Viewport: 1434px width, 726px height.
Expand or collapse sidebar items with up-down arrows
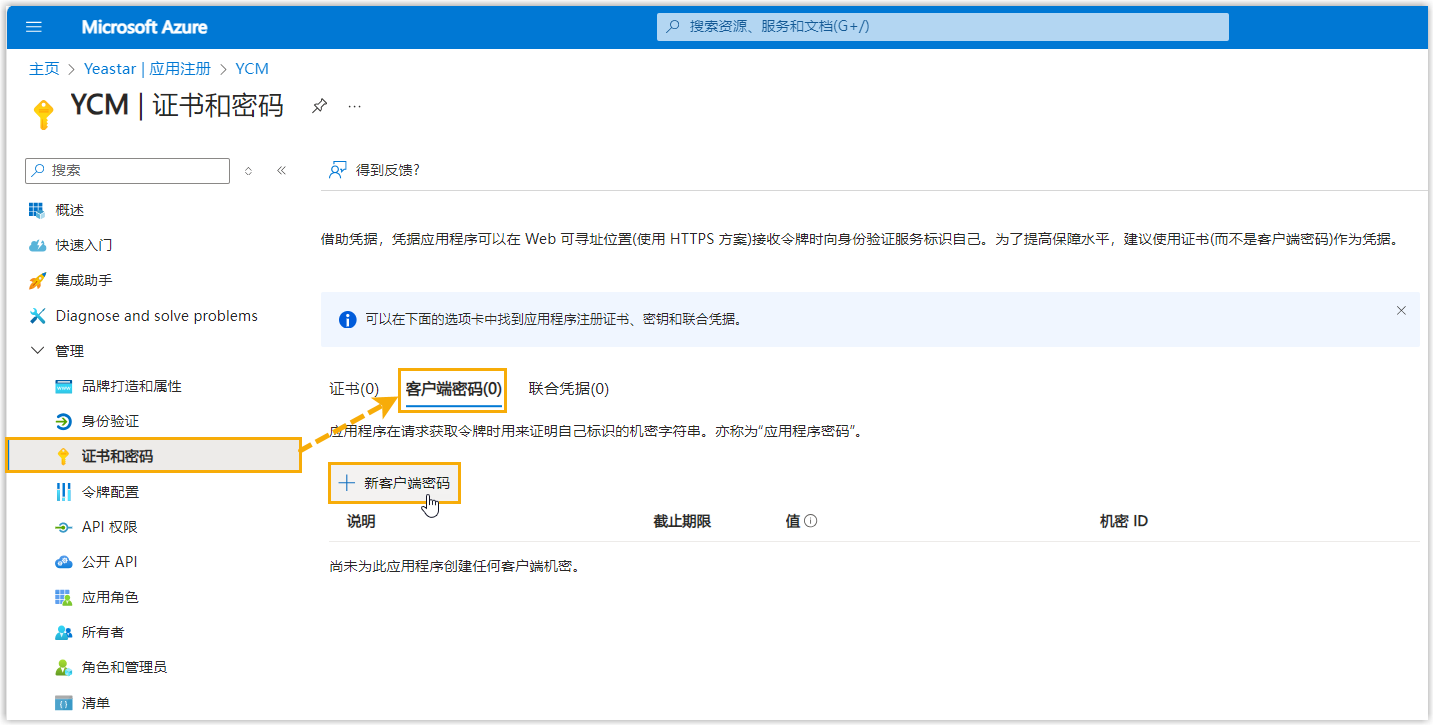click(x=248, y=171)
